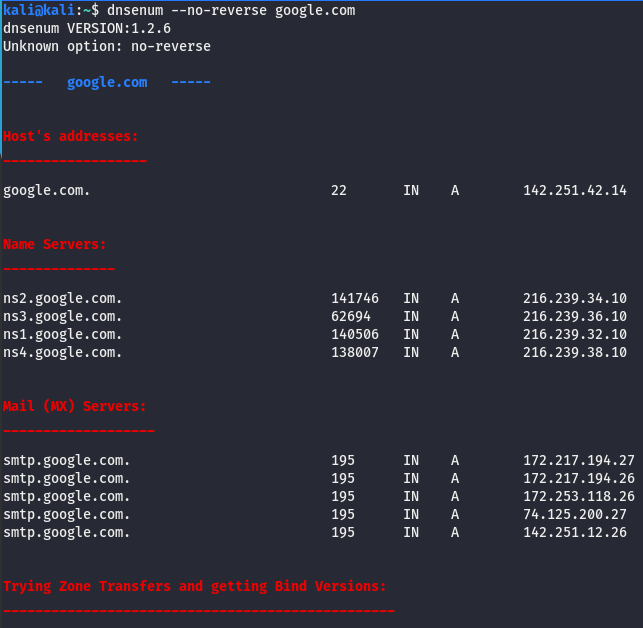Click the Trying Zone Transfers heading
This screenshot has width=643, height=628.
195,586
